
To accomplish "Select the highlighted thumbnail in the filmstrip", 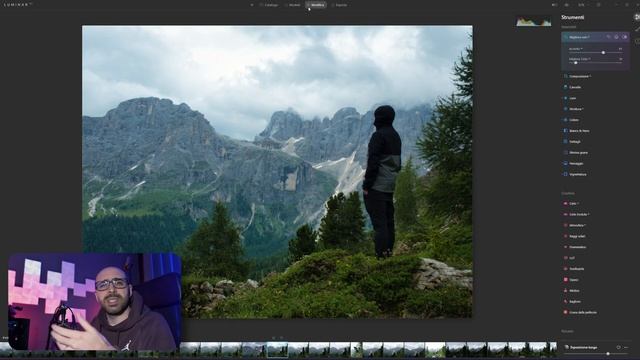I will tap(277, 350).
